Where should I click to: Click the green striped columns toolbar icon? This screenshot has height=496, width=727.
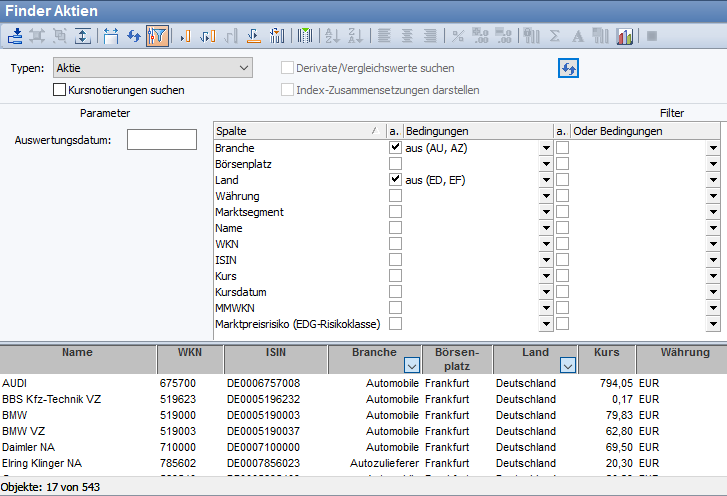tap(306, 36)
